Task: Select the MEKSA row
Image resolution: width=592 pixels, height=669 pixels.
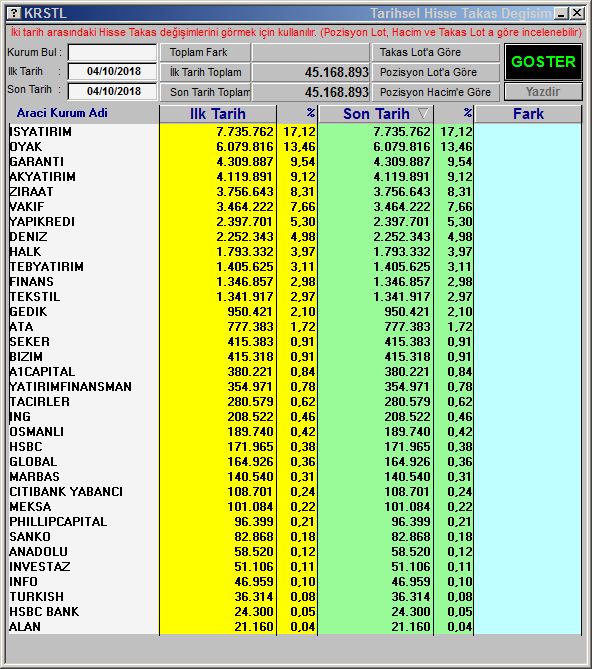Action: (x=295, y=507)
